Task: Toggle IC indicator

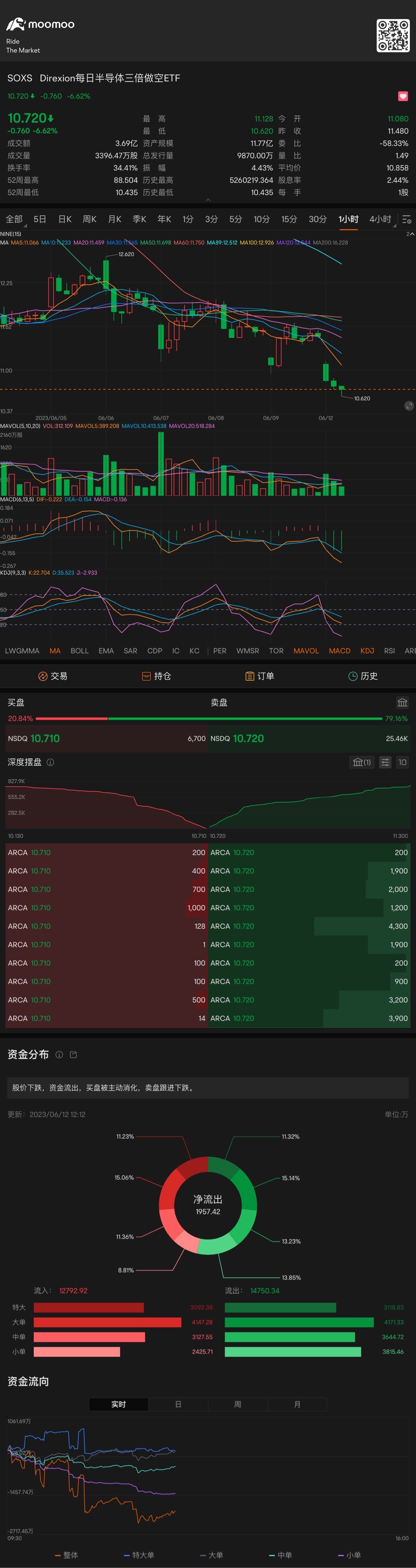Action: [x=176, y=651]
